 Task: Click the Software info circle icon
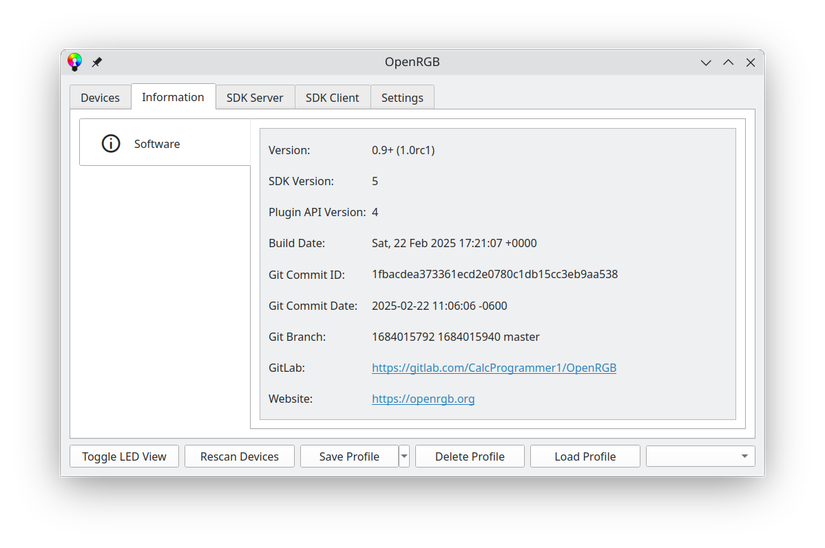coord(110,144)
